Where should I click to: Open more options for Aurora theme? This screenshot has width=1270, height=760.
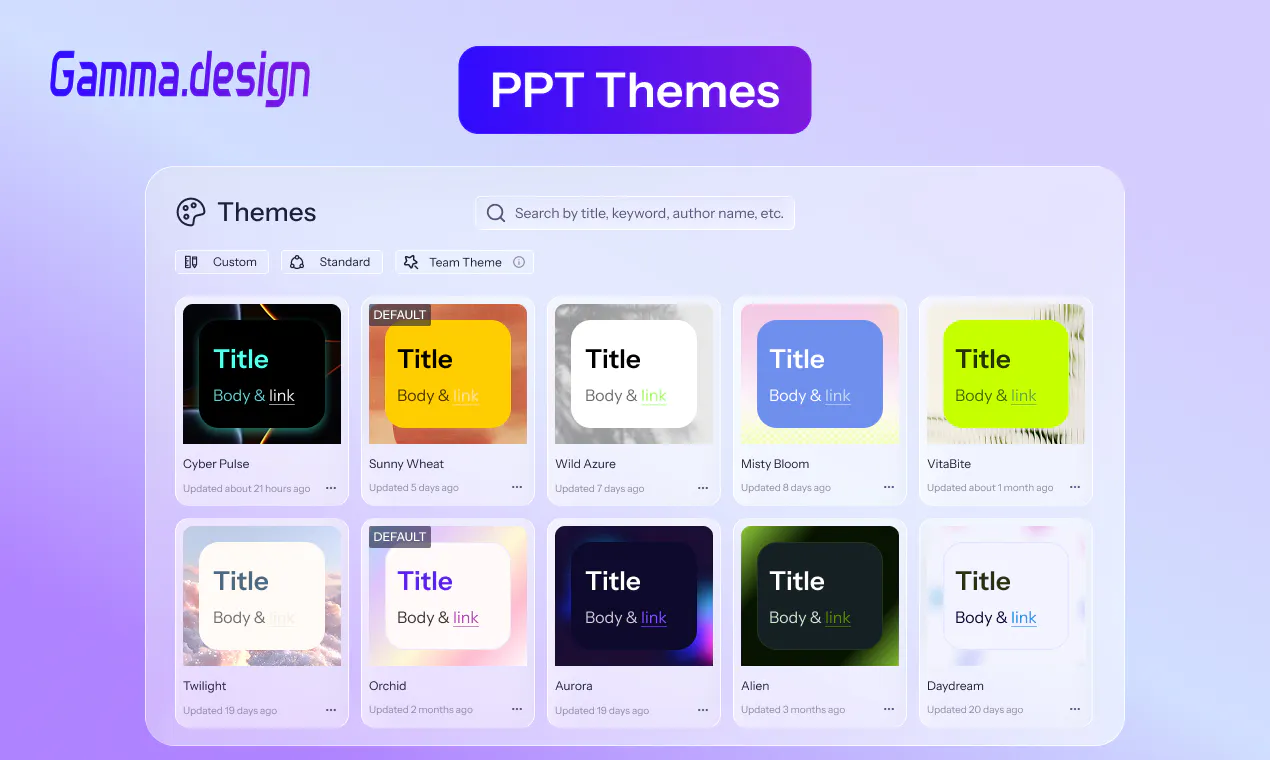click(703, 710)
